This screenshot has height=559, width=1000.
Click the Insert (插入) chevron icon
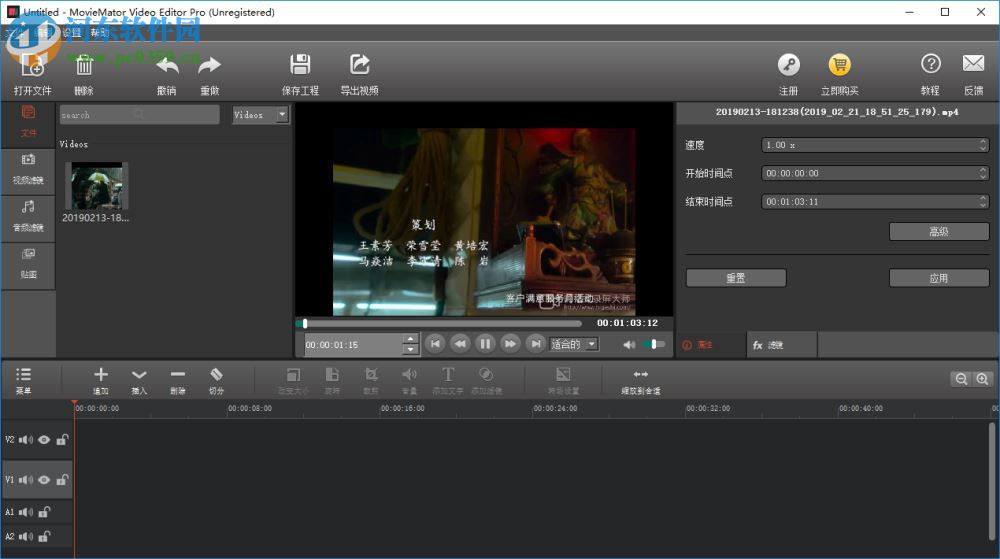[139, 375]
